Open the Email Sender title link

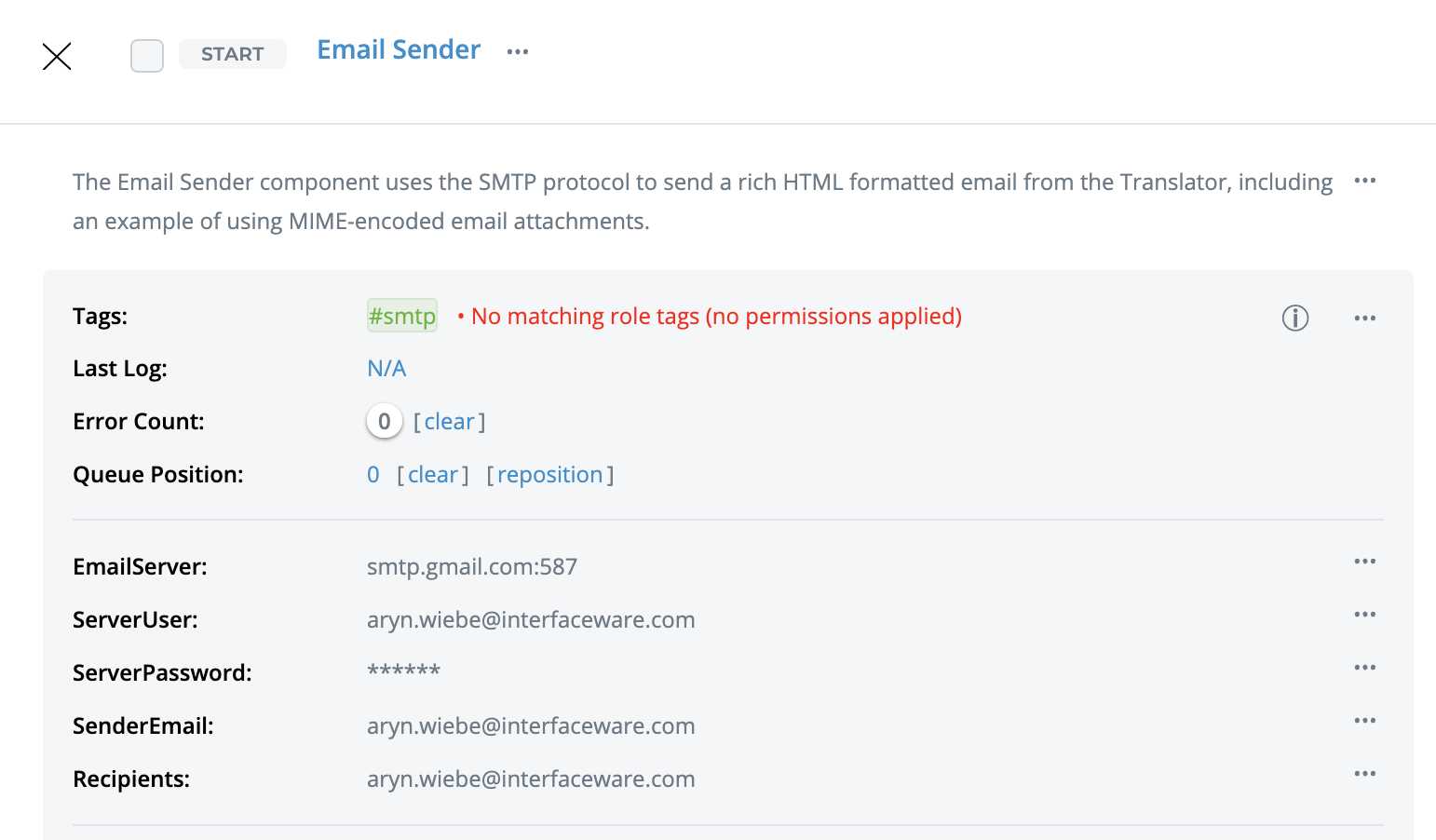tap(399, 50)
